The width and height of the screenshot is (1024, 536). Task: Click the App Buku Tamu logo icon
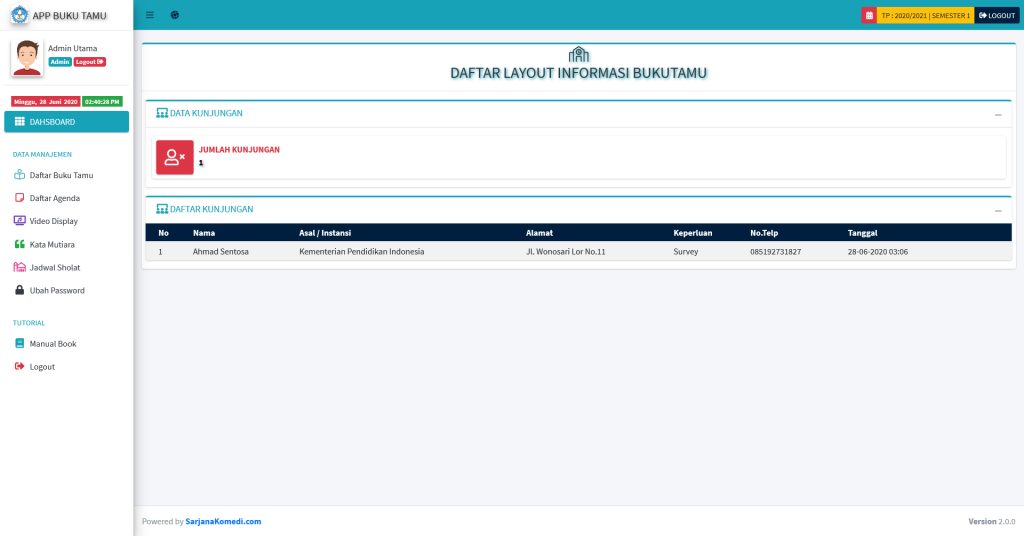click(x=20, y=14)
